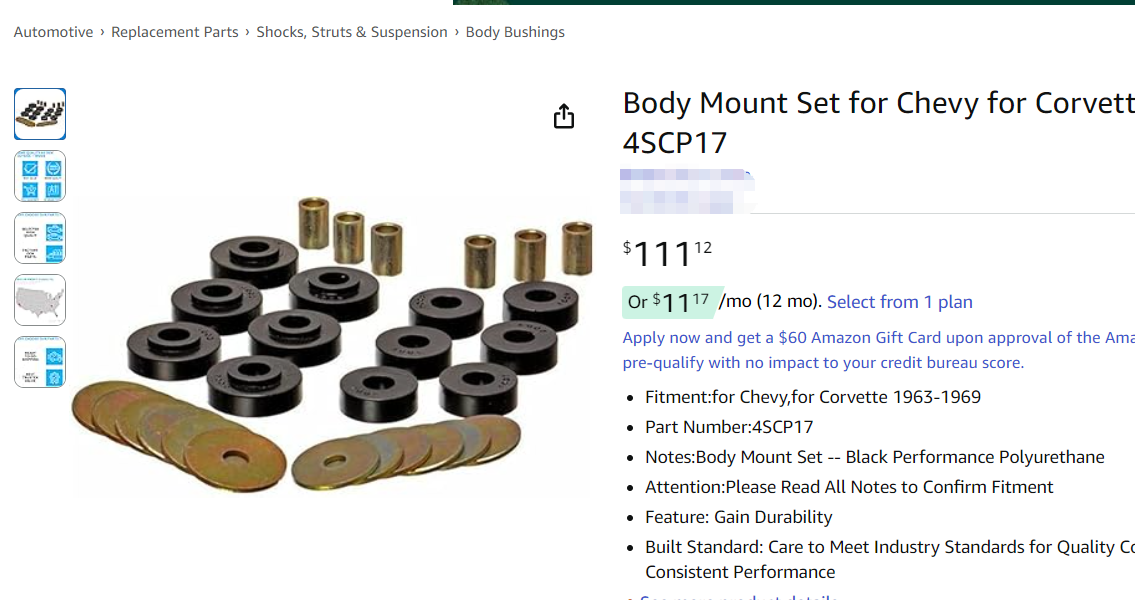Go to Replacement Parts breadcrumb
The height and width of the screenshot is (600, 1135).
pos(174,32)
